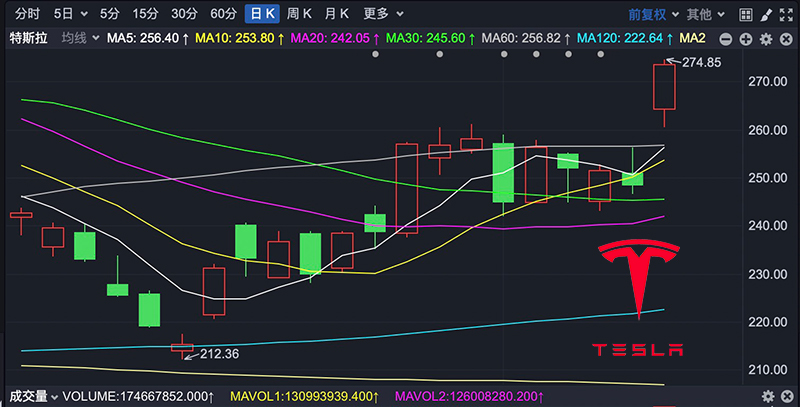Viewport: 800px width, 407px height.
Task: Expand the 5日 period dropdown arrow
Action: coord(84,14)
